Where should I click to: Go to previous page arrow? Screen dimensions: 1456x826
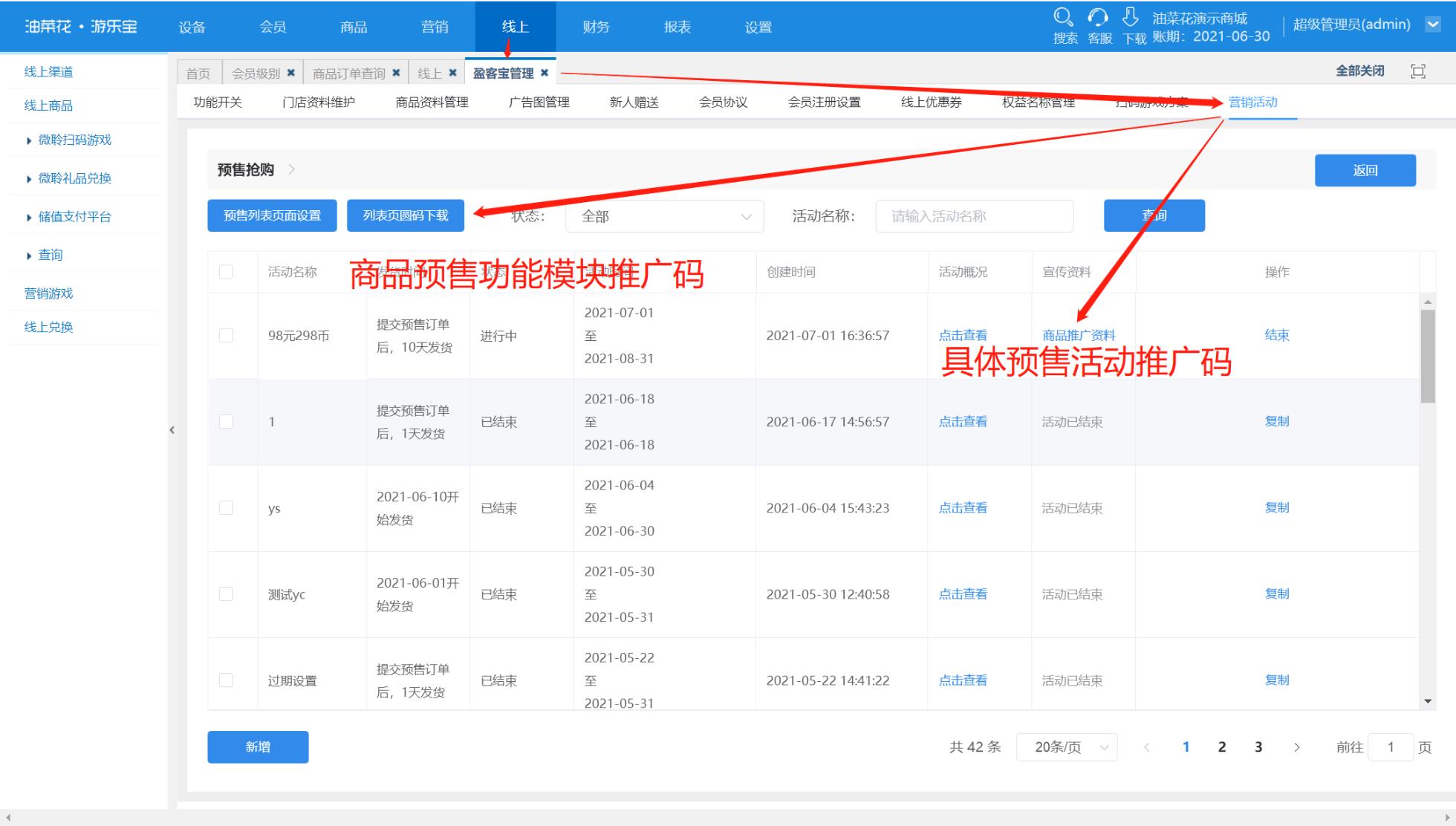pyautogui.click(x=1147, y=747)
